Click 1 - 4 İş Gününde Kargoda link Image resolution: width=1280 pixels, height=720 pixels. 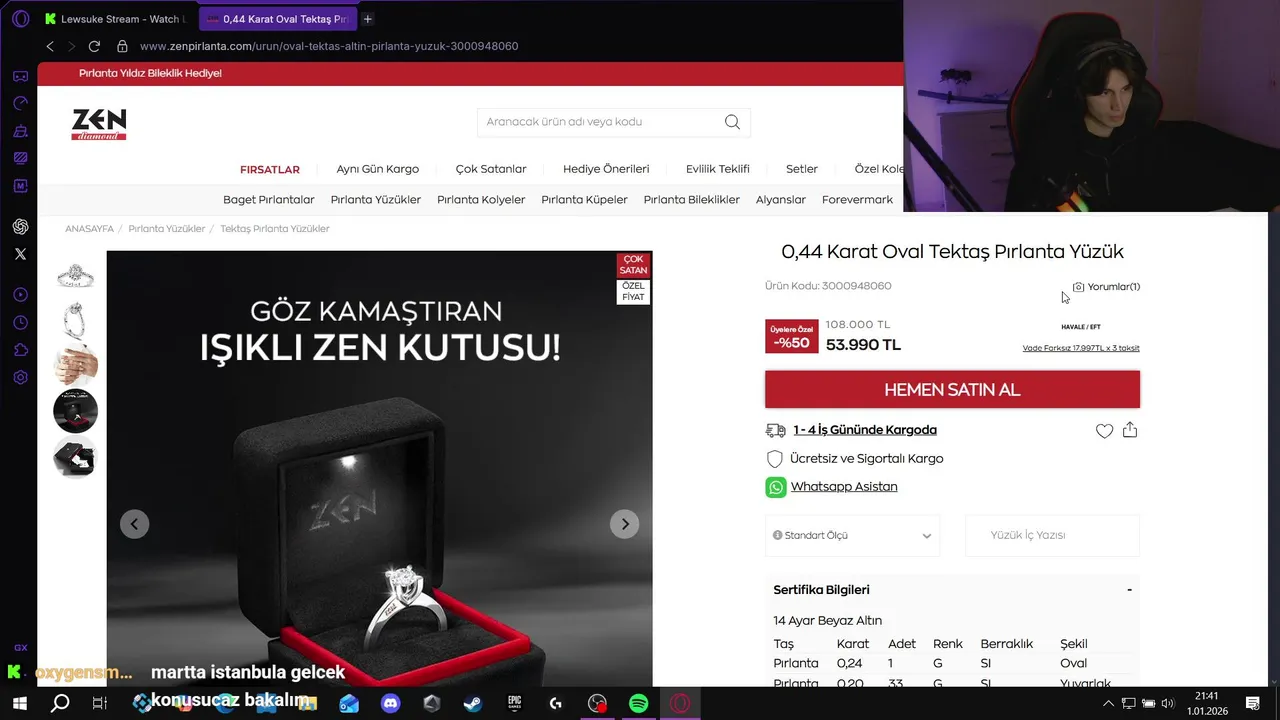pyautogui.click(x=865, y=430)
